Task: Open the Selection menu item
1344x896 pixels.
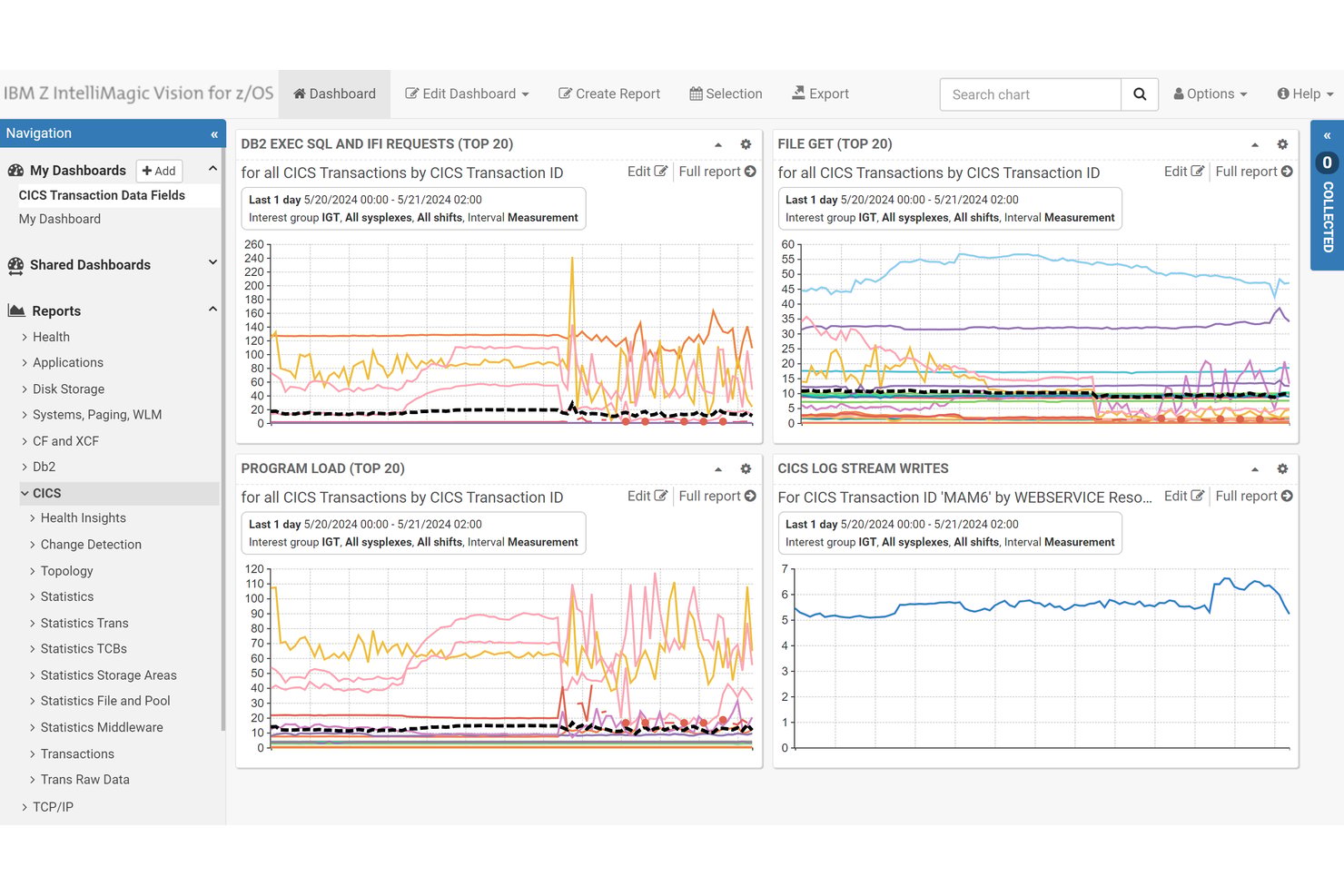Action: tap(726, 94)
